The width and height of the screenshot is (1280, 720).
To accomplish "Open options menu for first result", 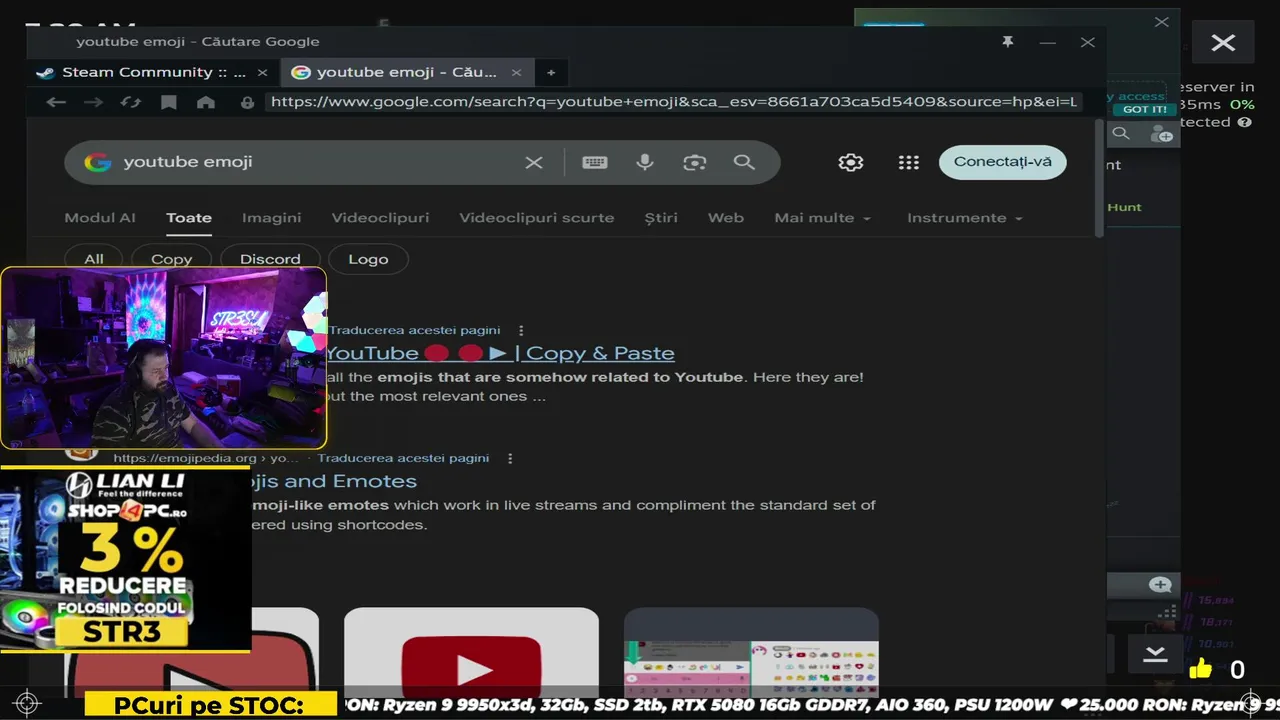I will coord(521,330).
